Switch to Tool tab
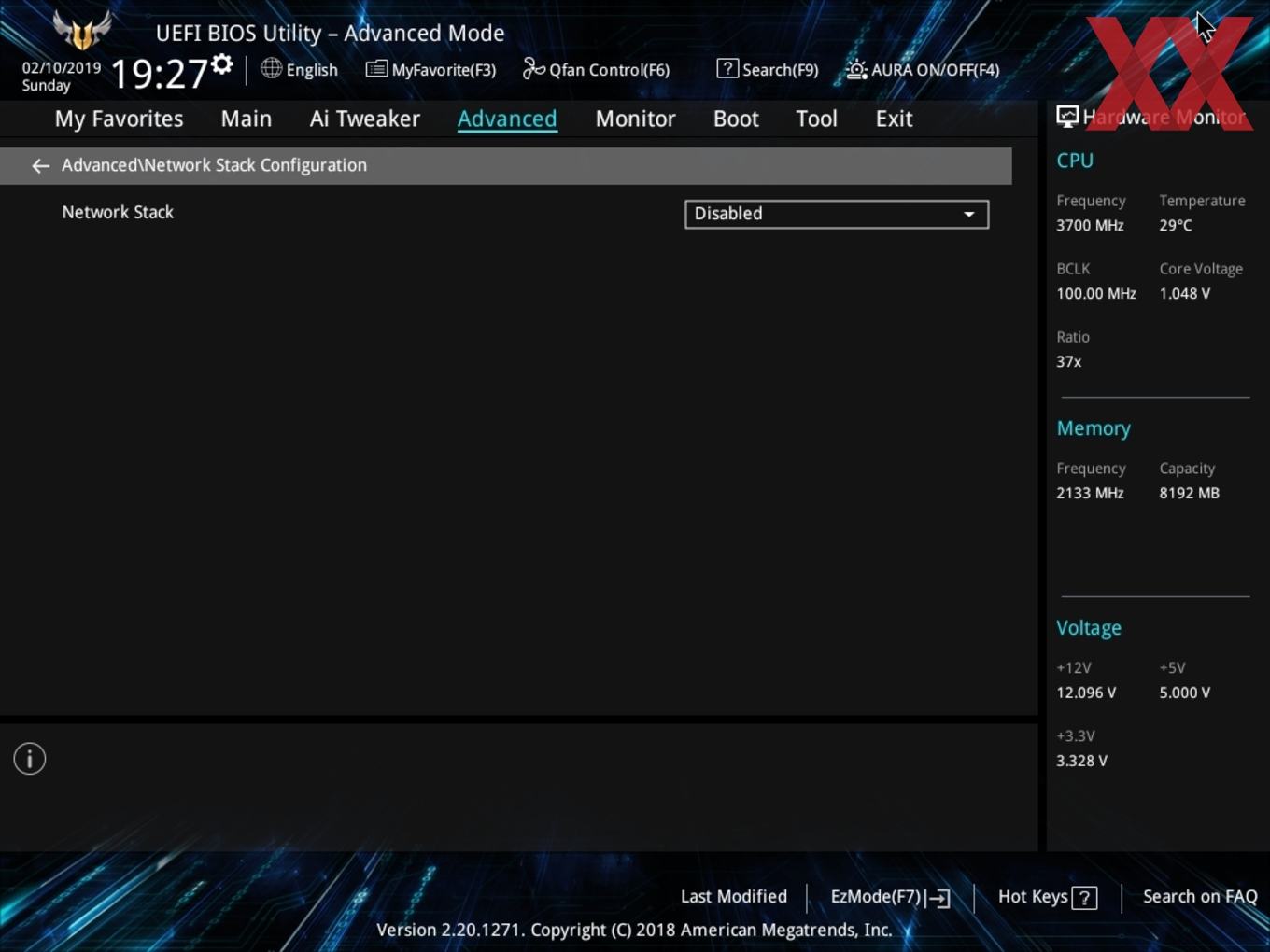Image resolution: width=1270 pixels, height=952 pixels. pos(816,119)
